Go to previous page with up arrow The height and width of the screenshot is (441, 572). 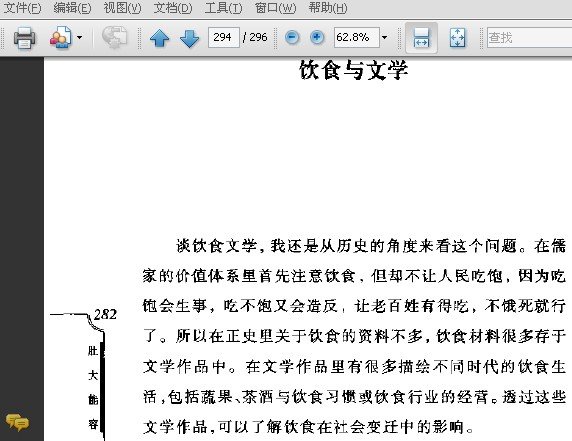click(159, 38)
